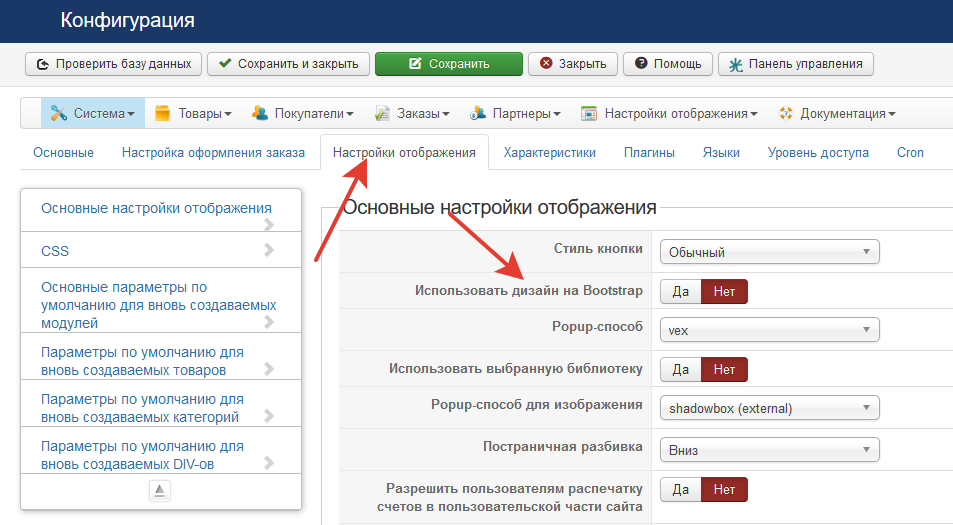The height and width of the screenshot is (525, 953).
Task: Switch to the Cron tab
Action: pos(910,153)
